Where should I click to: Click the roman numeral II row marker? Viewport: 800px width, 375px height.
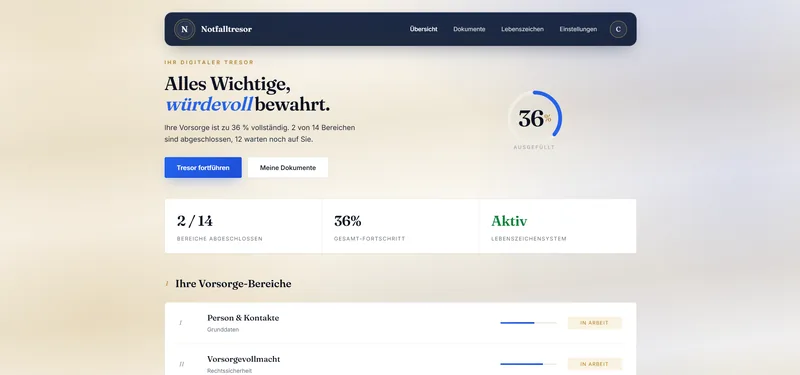[x=181, y=364]
